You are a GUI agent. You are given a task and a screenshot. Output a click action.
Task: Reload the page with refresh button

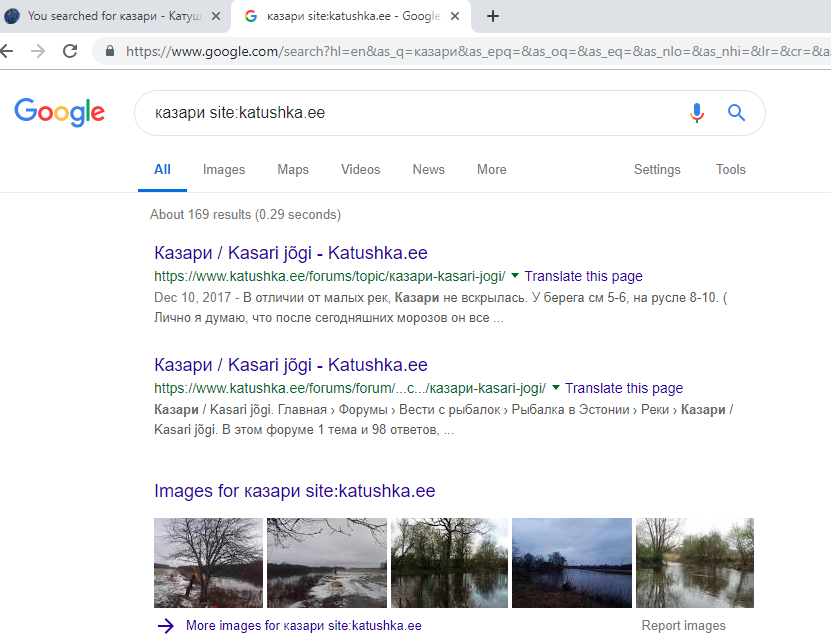[70, 51]
